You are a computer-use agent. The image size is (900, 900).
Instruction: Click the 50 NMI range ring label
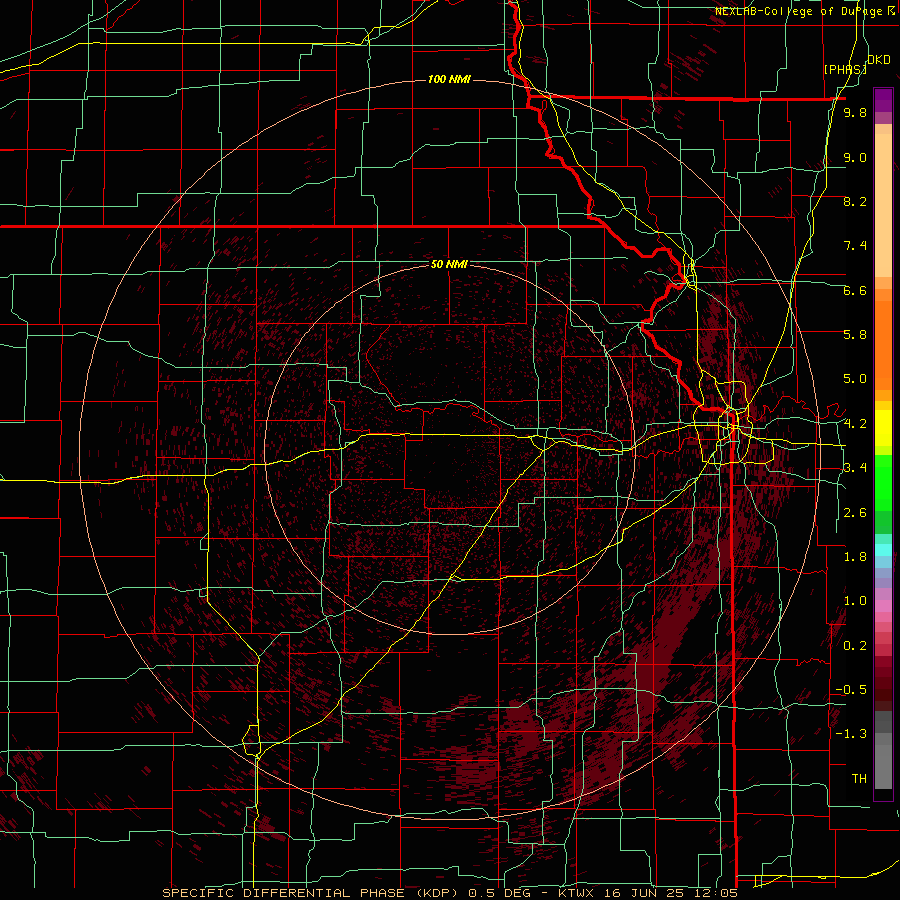click(449, 264)
